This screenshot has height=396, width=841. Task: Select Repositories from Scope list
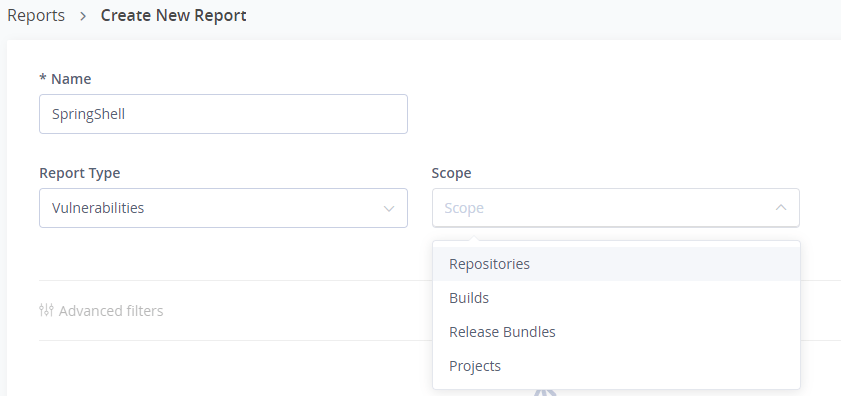(x=616, y=264)
